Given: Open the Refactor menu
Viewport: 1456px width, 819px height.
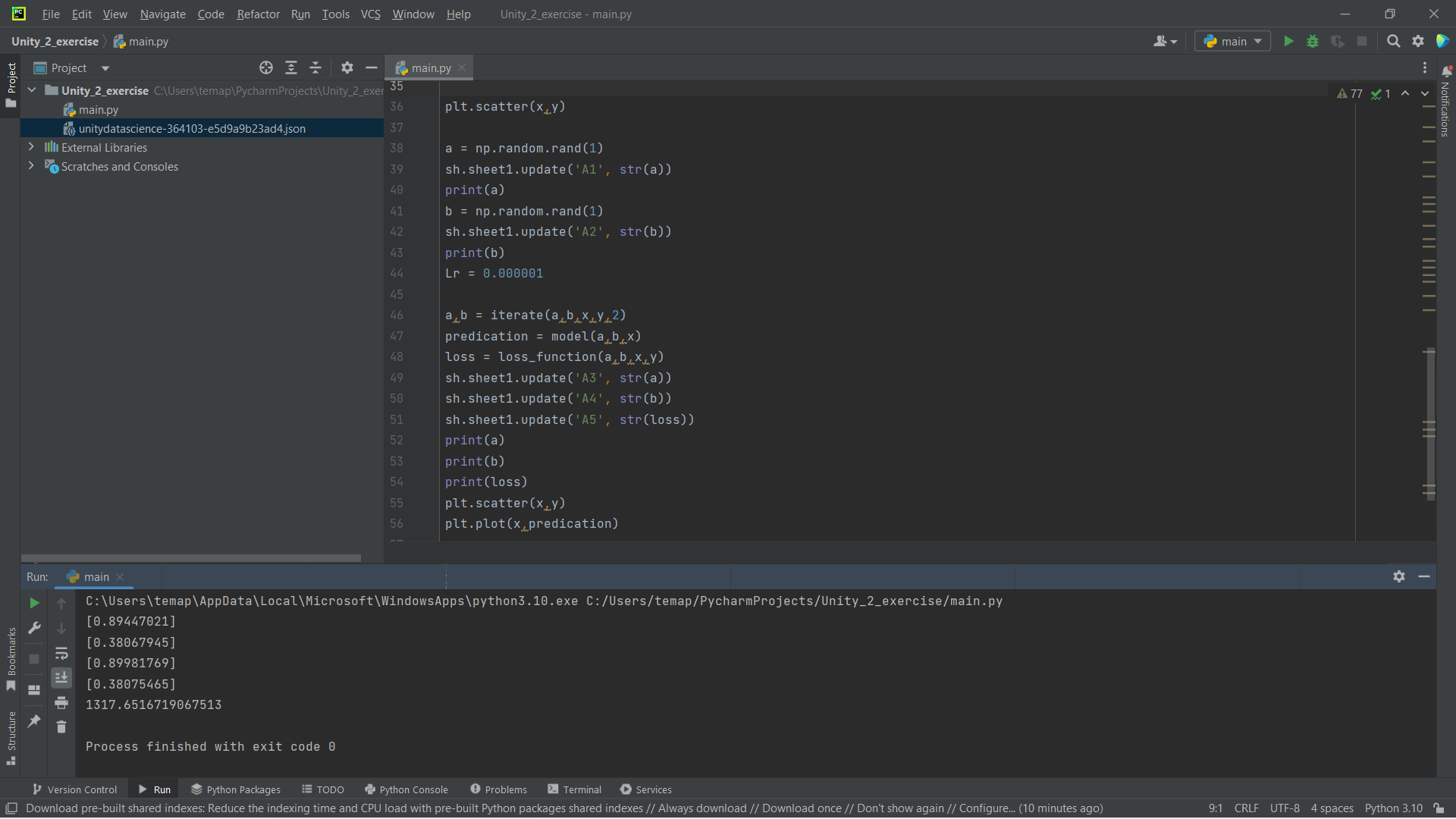Looking at the screenshot, I should coord(258,14).
